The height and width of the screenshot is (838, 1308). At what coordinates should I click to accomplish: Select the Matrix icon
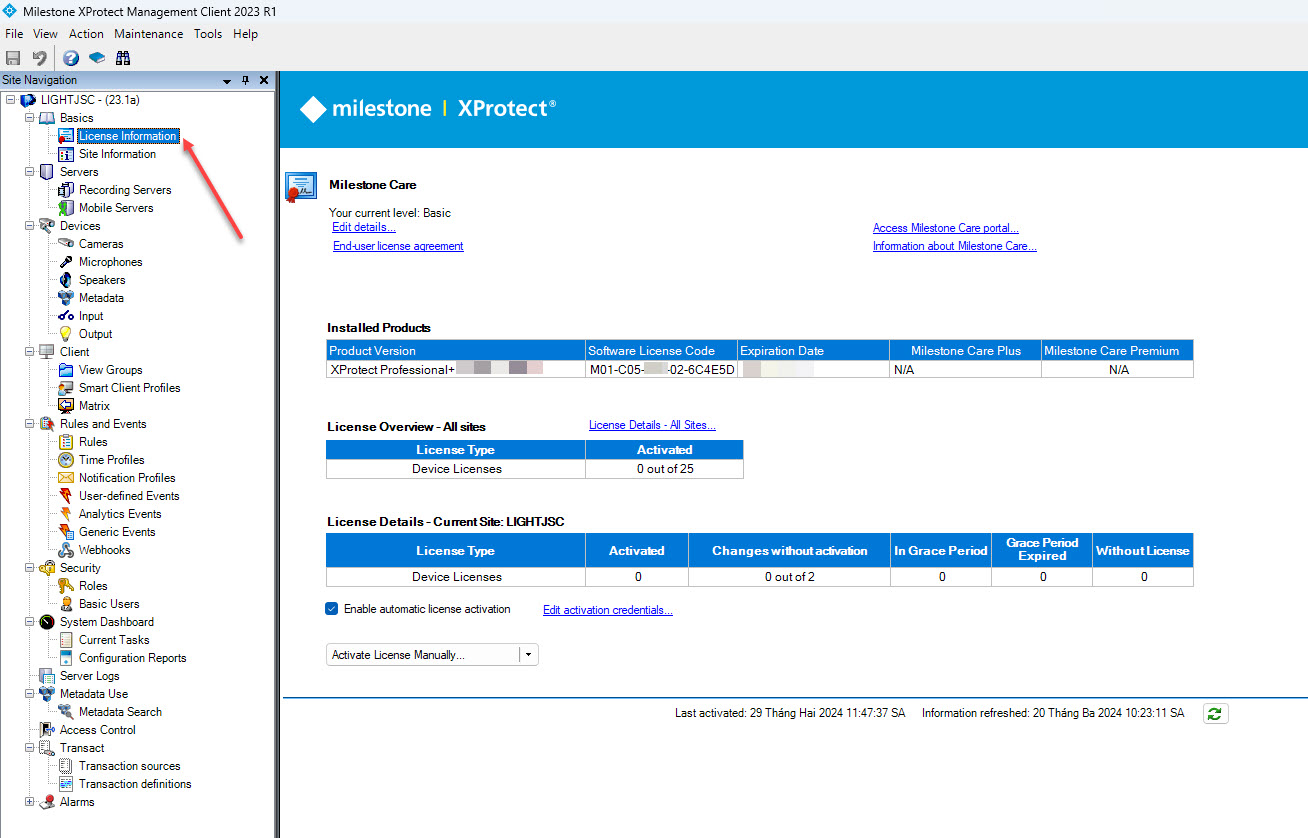pos(66,406)
